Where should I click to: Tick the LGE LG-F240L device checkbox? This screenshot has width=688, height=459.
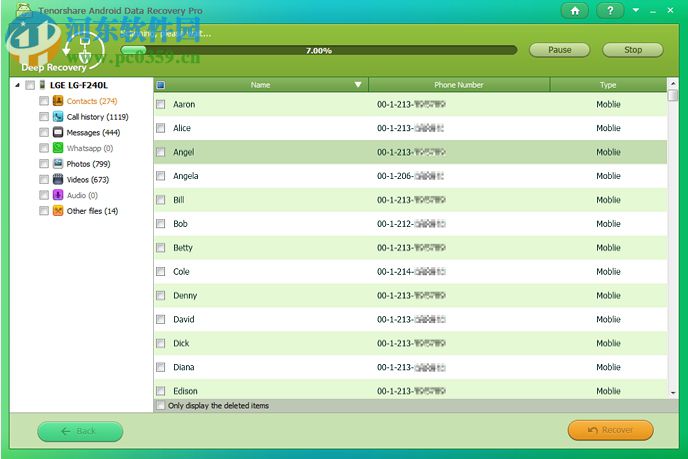coord(30,85)
